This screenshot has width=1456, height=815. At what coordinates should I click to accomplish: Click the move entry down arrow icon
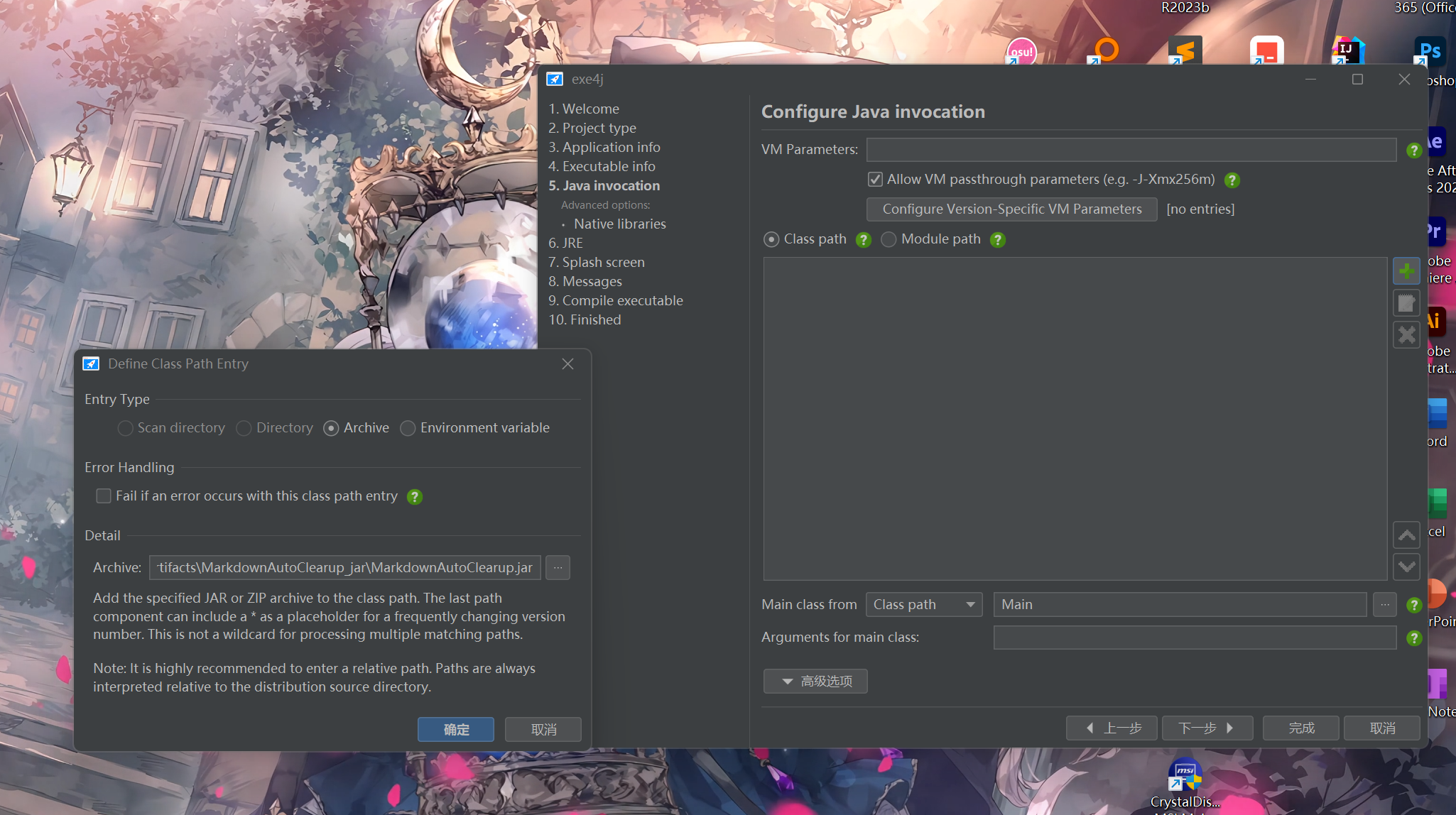(1406, 567)
